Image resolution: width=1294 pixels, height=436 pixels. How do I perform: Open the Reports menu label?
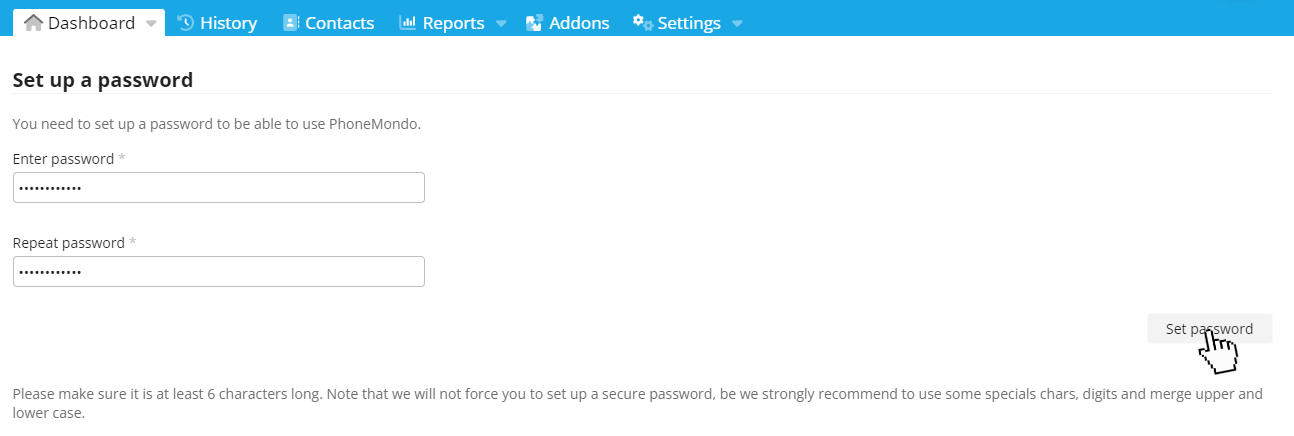pyautogui.click(x=453, y=23)
